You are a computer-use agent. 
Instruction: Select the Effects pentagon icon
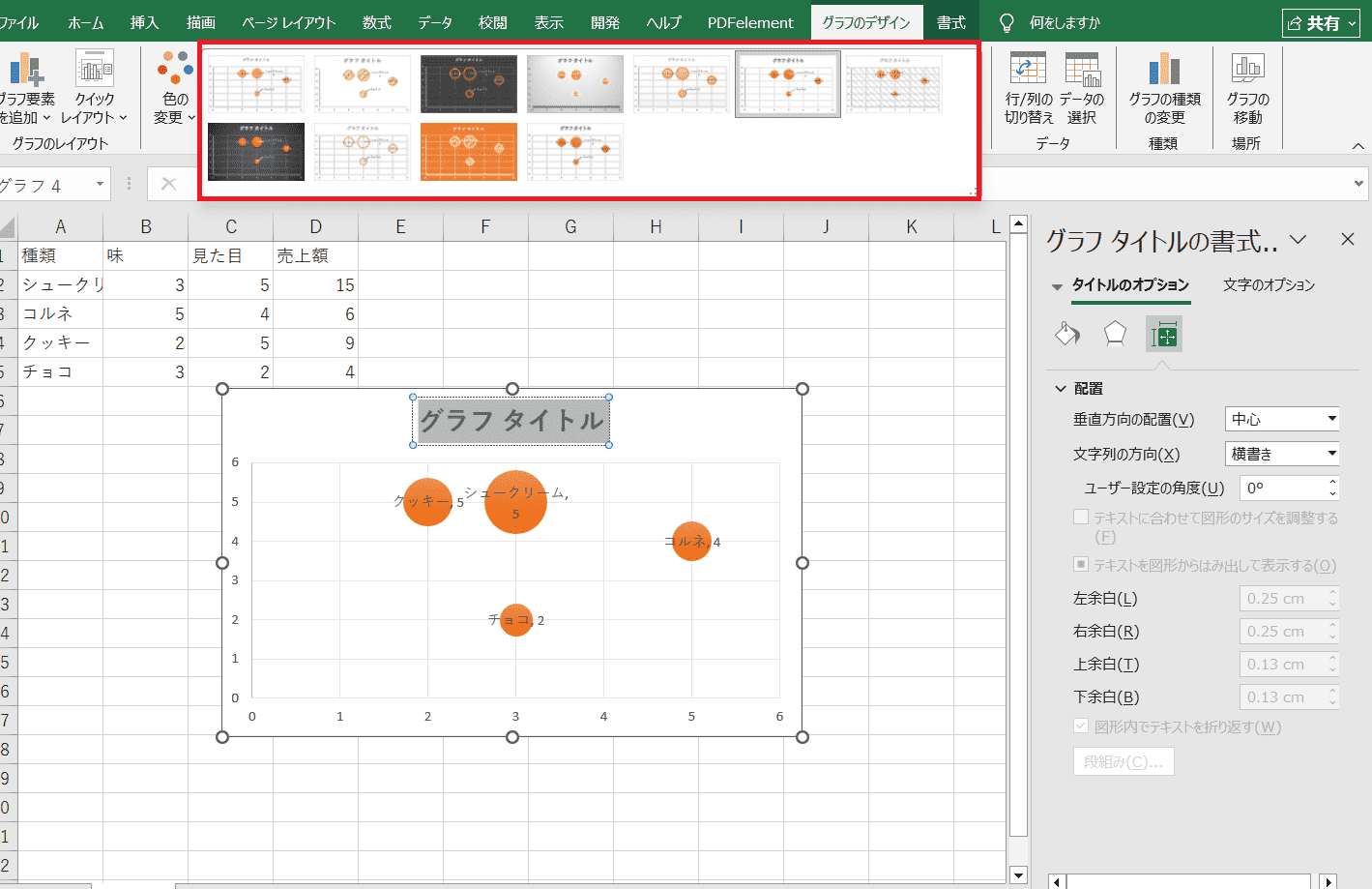pos(1115,335)
